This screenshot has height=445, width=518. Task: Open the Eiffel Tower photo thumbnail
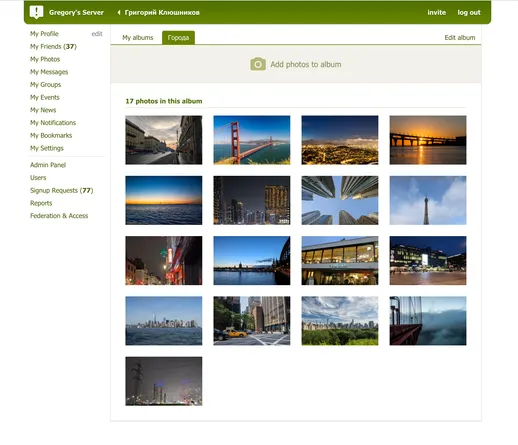click(428, 200)
